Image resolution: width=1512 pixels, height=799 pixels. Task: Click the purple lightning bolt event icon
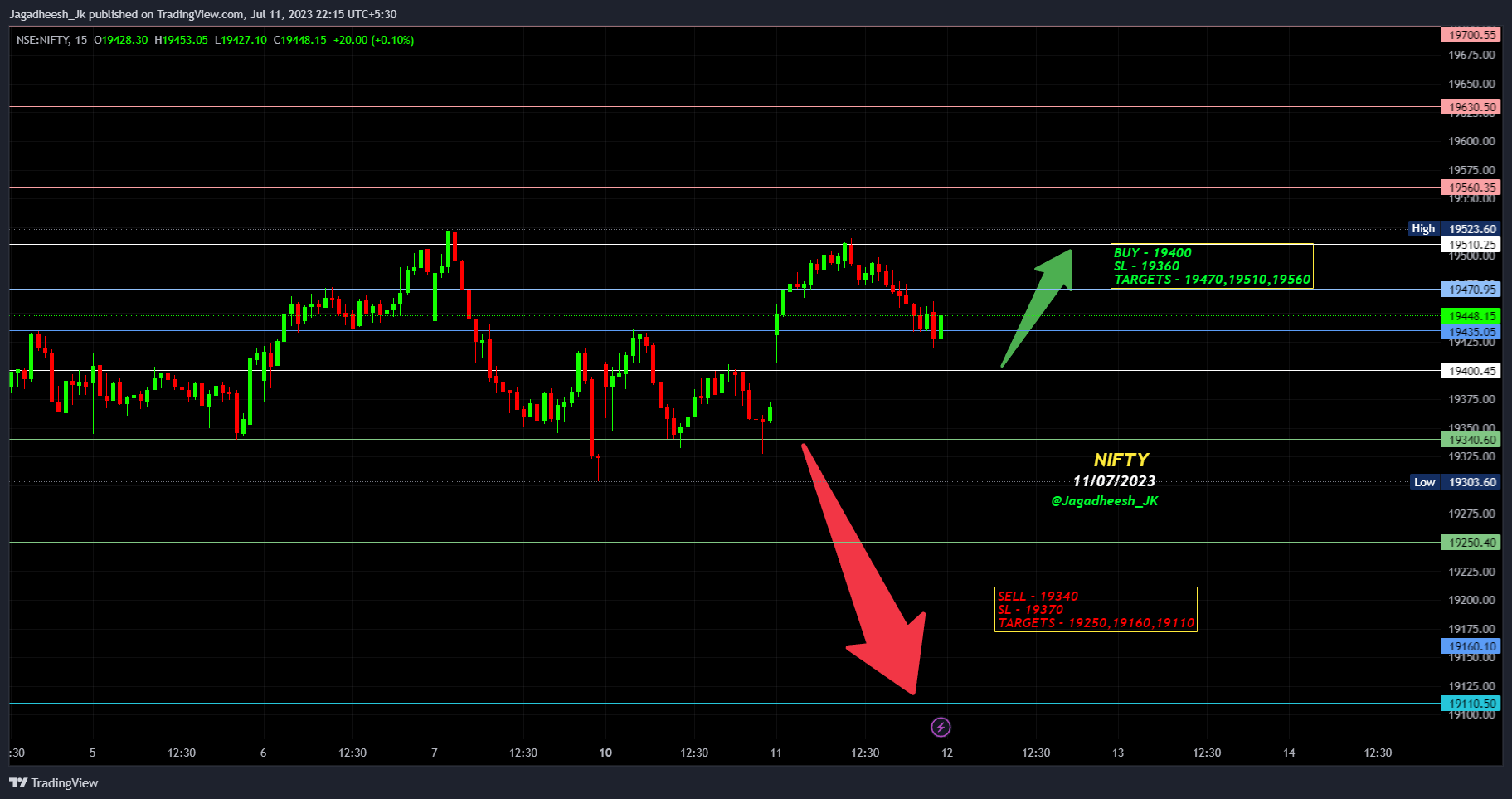[941, 728]
